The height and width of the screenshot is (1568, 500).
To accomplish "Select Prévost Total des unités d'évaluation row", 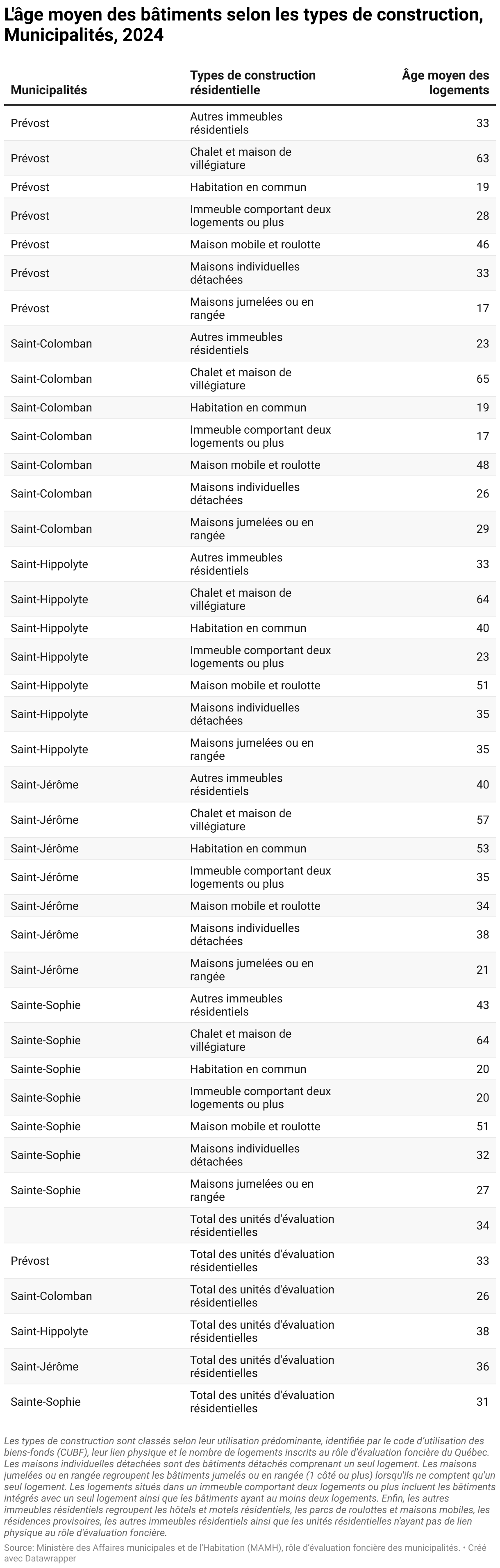I will tap(250, 1261).
